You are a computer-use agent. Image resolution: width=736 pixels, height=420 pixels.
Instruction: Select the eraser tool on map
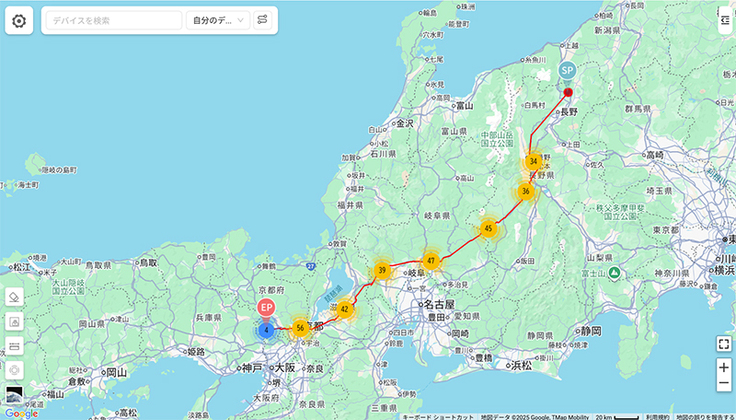[x=14, y=297]
